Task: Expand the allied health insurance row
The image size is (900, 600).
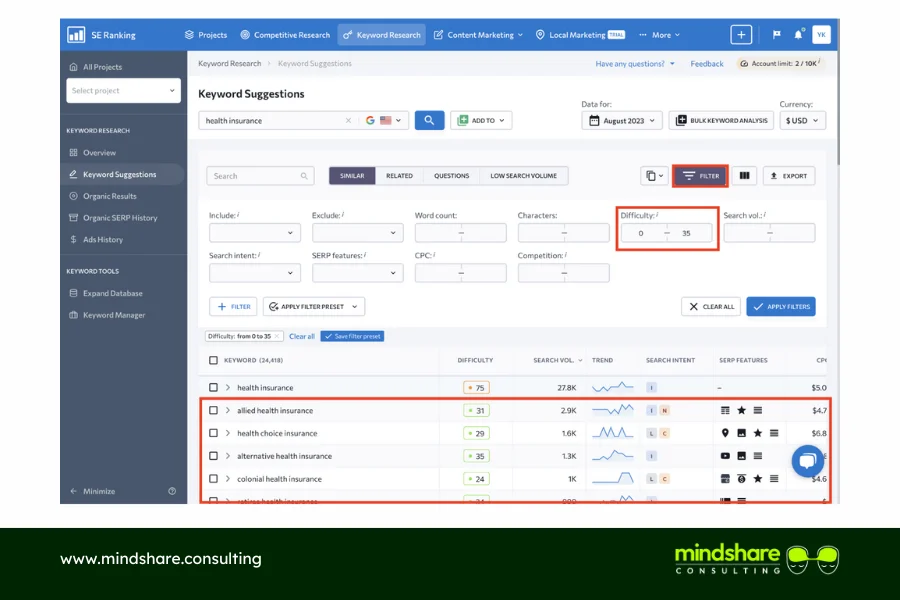Action: pos(228,410)
